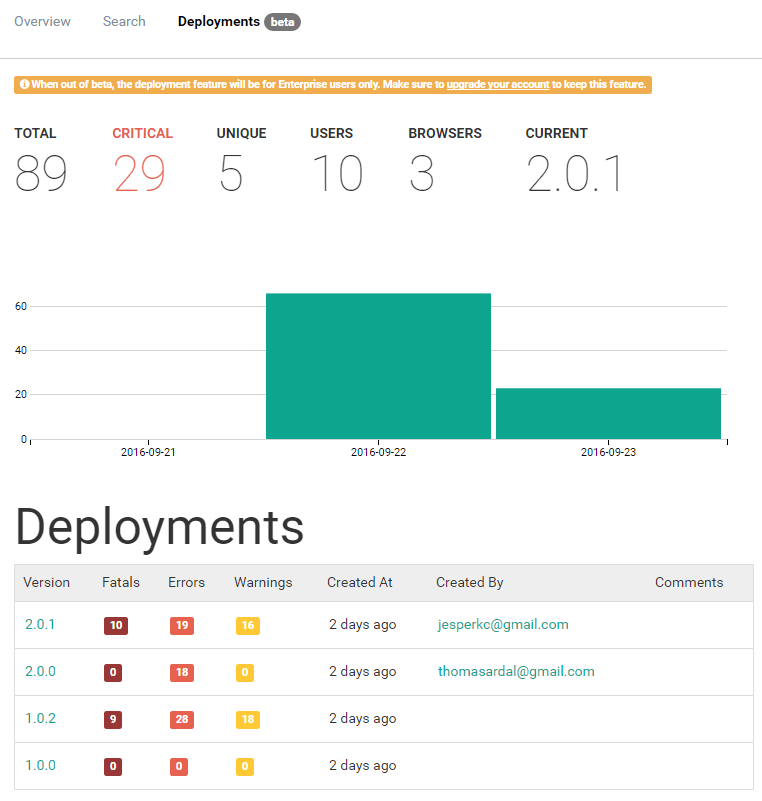The image size is (762, 801).
Task: Open the thomasardal@gmail.com creator link
Action: (516, 671)
